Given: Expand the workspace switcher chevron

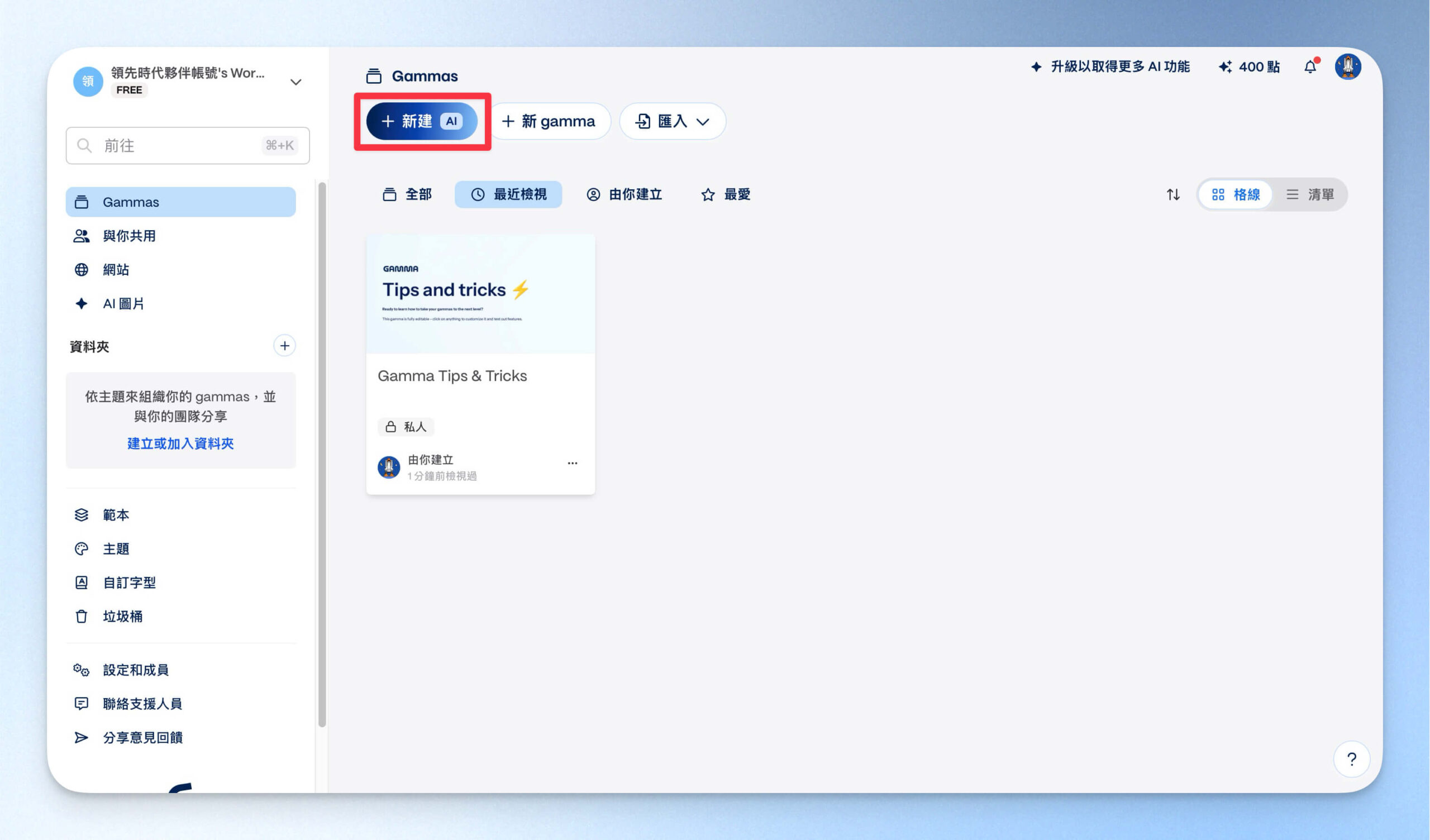Looking at the screenshot, I should tap(295, 82).
